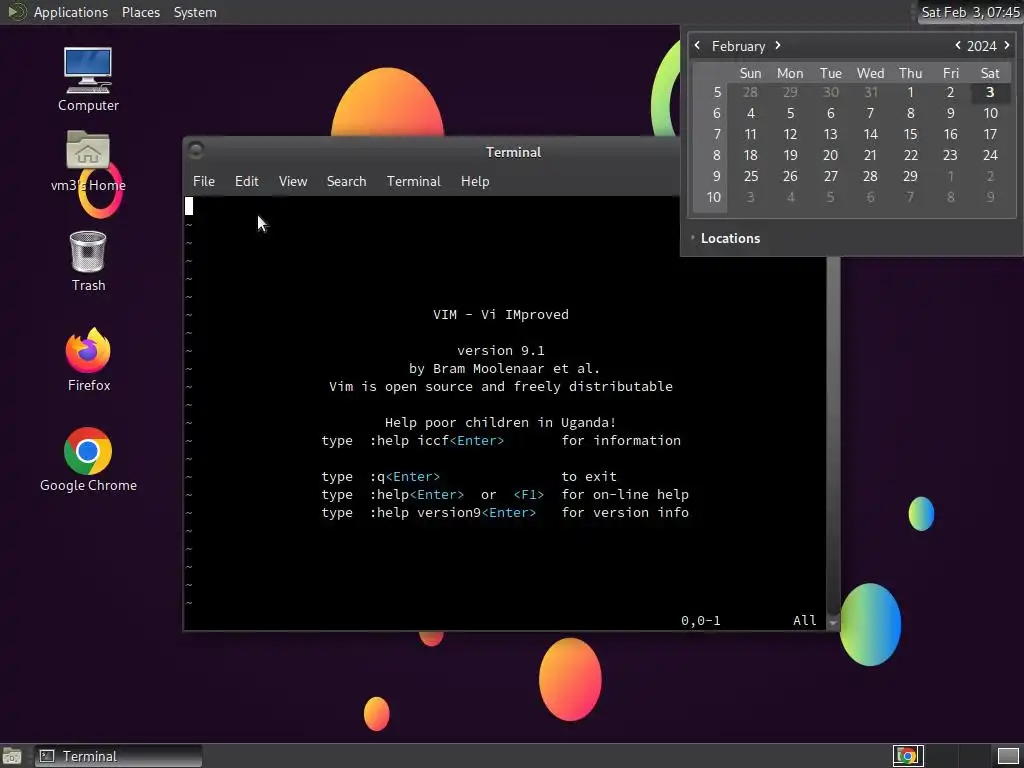The height and width of the screenshot is (768, 1024).
Task: Open the Terminal Help menu
Action: [475, 182]
